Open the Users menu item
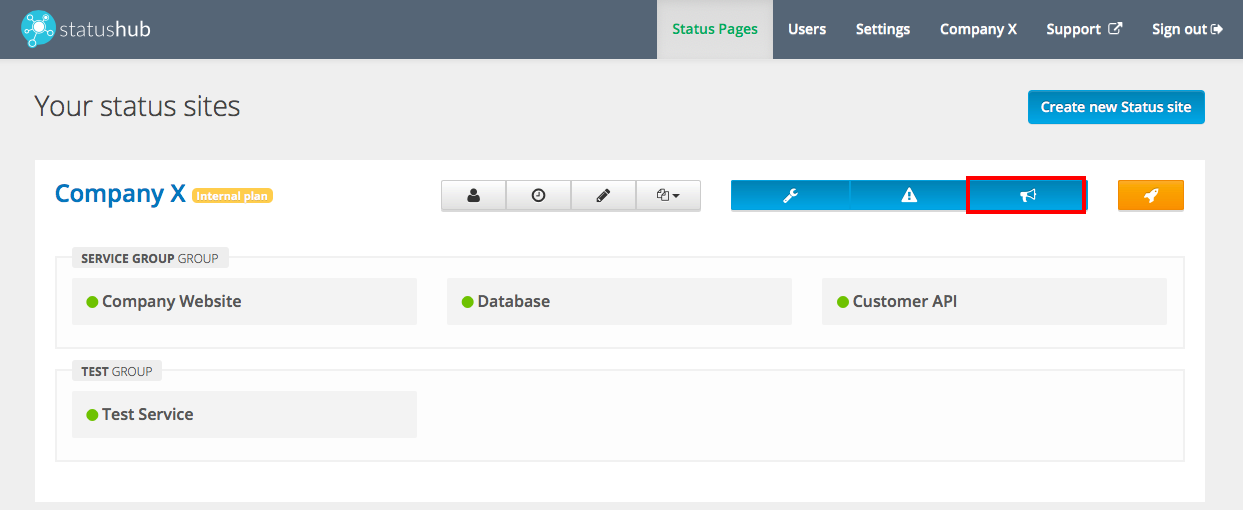Image resolution: width=1243 pixels, height=510 pixels. (x=807, y=29)
